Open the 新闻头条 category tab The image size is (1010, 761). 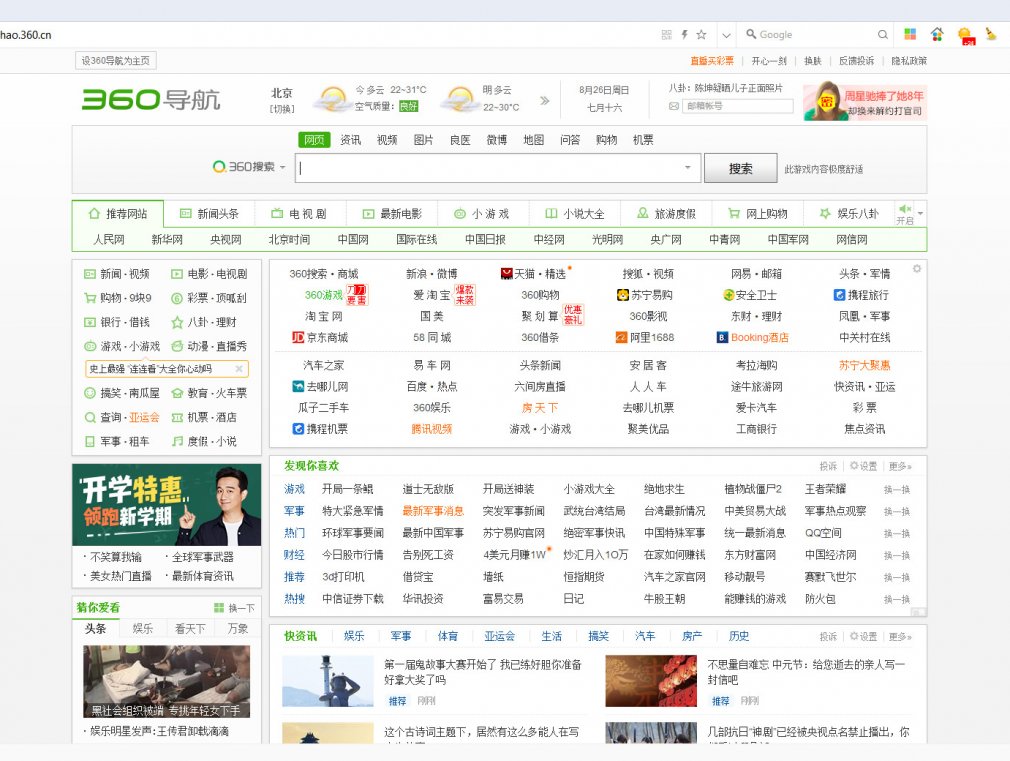point(210,214)
